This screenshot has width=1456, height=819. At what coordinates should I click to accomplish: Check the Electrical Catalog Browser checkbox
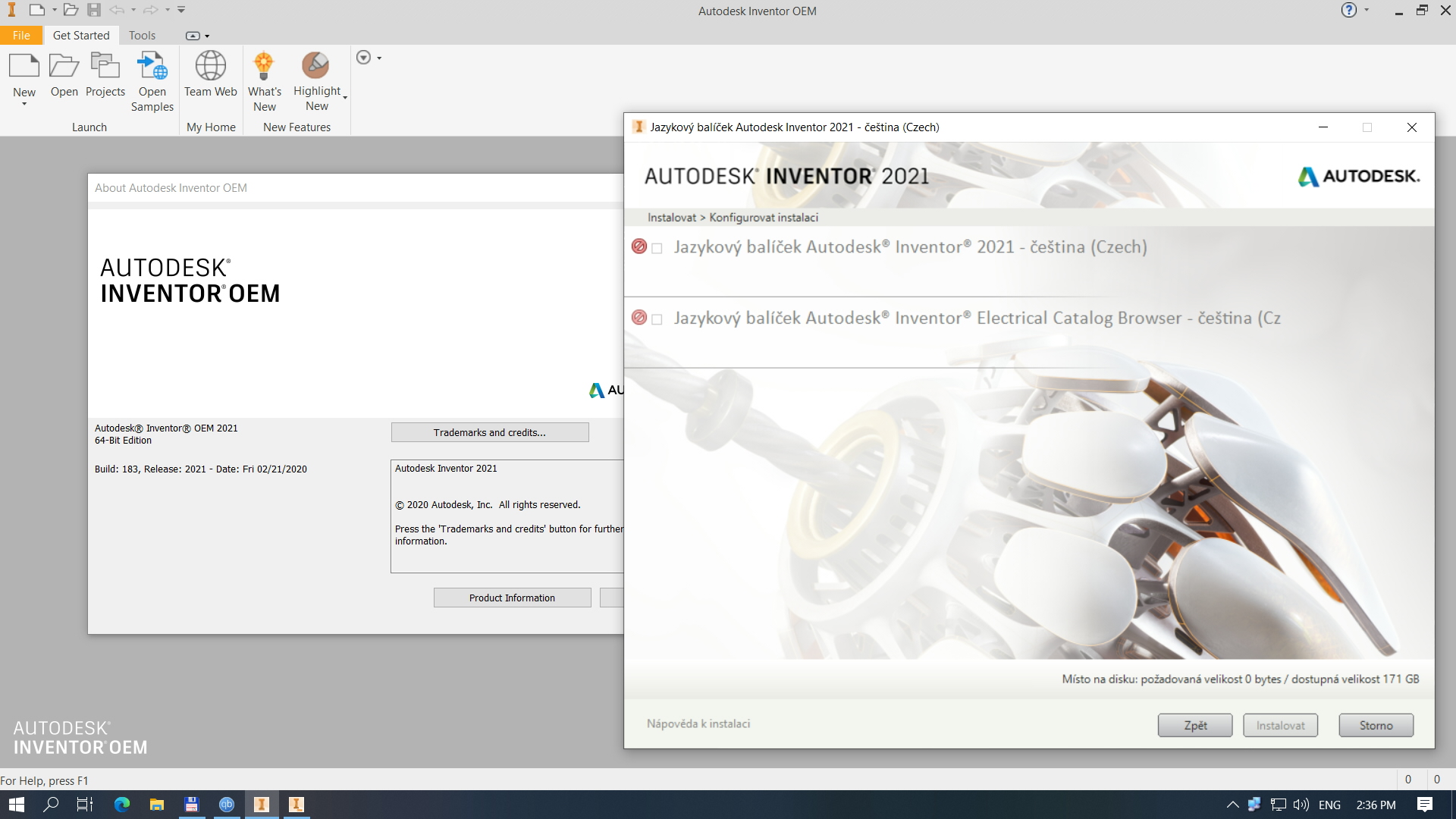pyautogui.click(x=657, y=318)
